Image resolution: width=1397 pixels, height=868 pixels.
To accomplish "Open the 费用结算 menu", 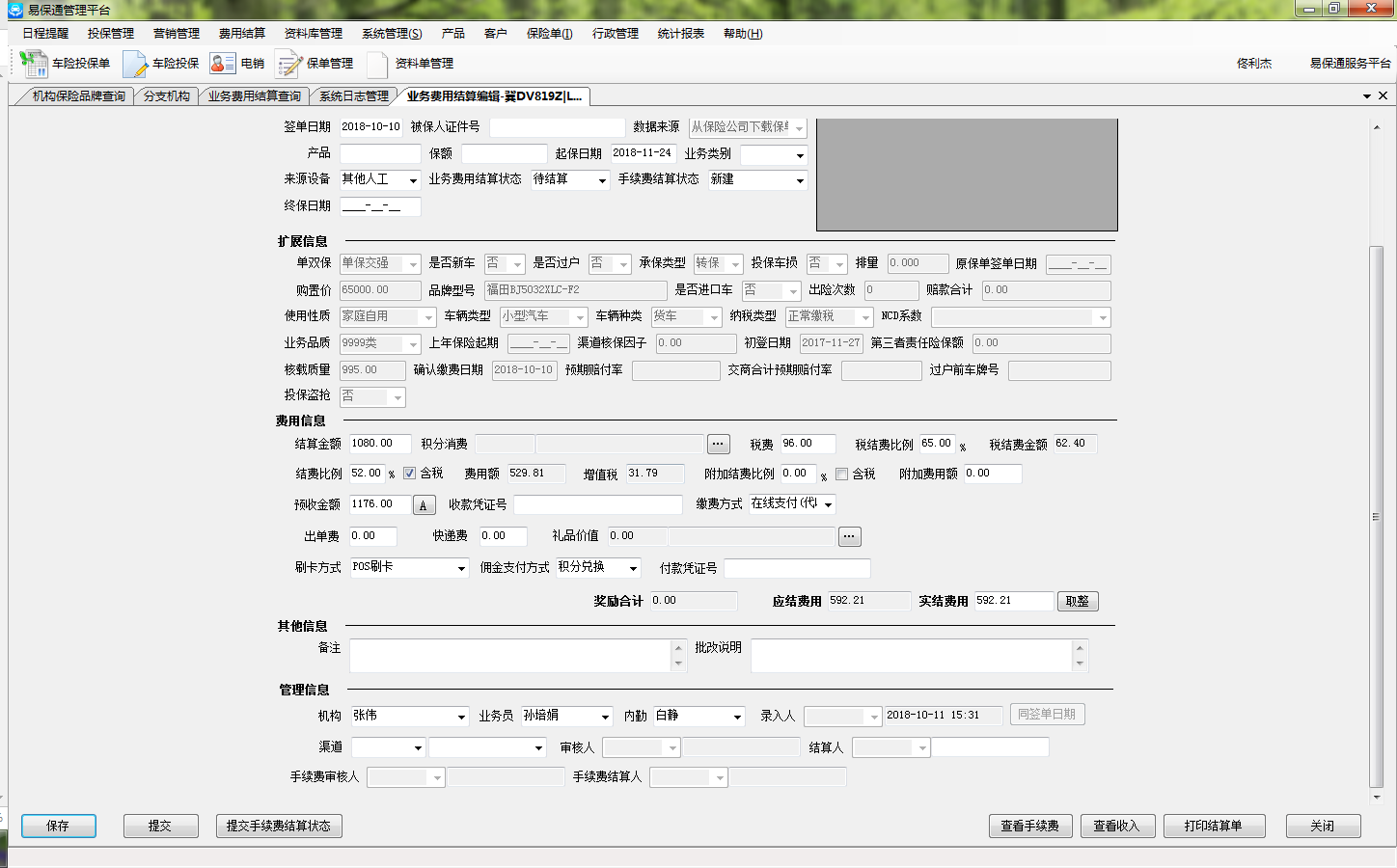I will pyautogui.click(x=241, y=34).
